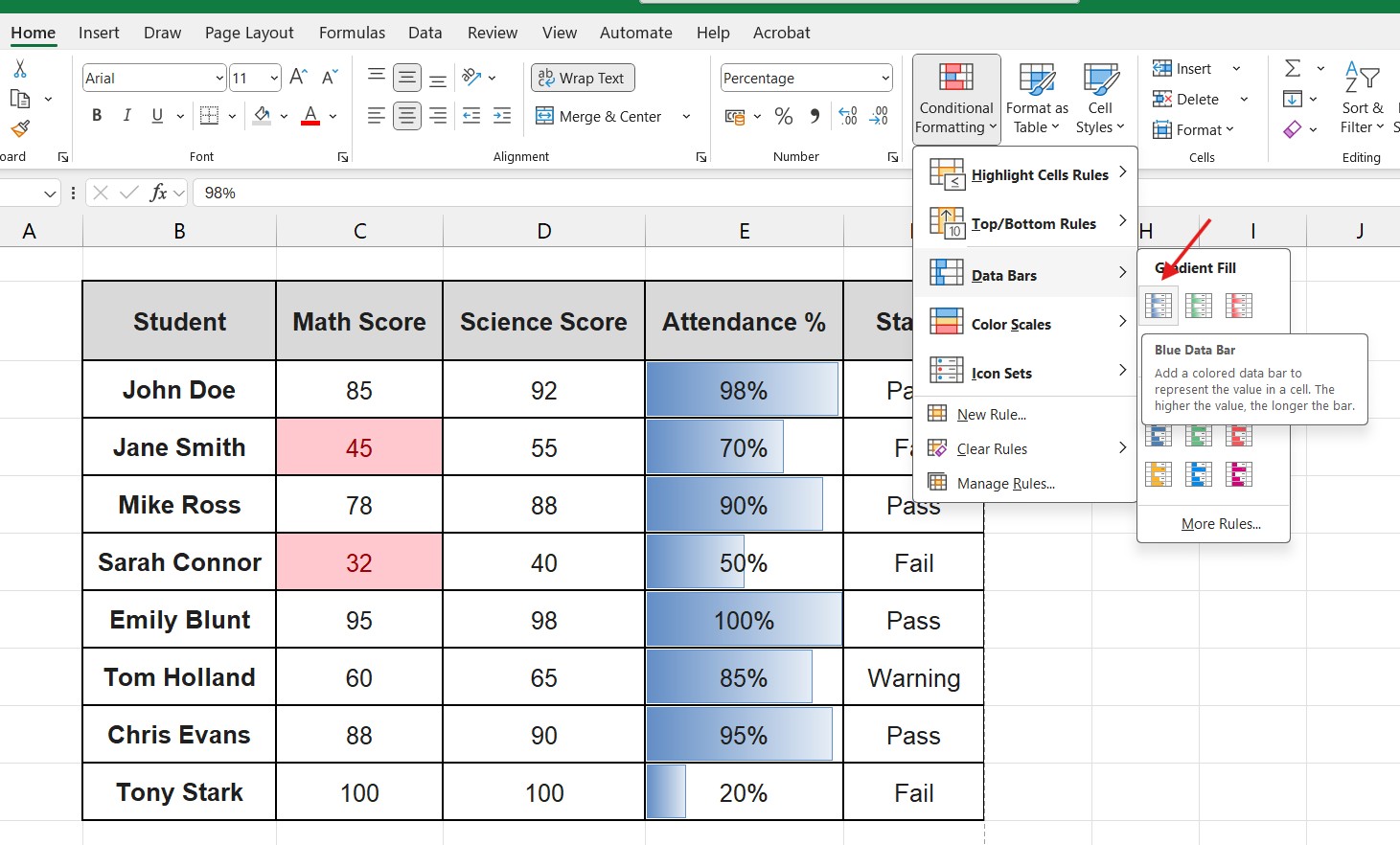Toggle Underline formatting
The width and height of the screenshot is (1400, 845).
157,116
